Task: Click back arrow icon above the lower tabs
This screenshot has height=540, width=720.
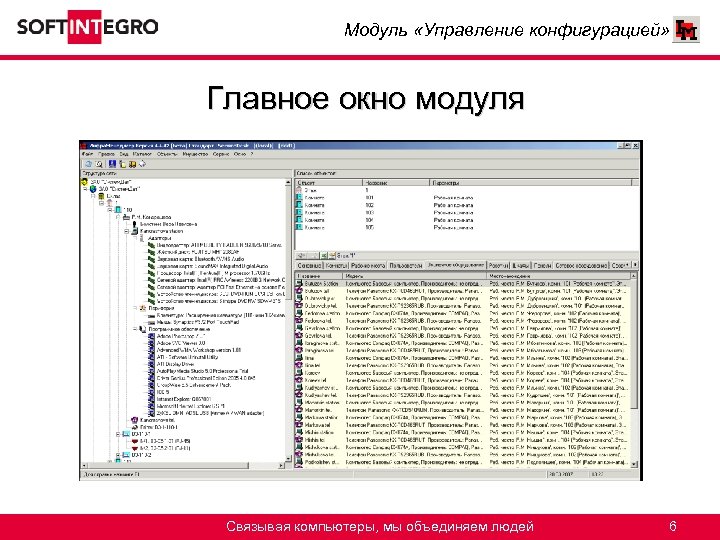Action: coord(301,255)
